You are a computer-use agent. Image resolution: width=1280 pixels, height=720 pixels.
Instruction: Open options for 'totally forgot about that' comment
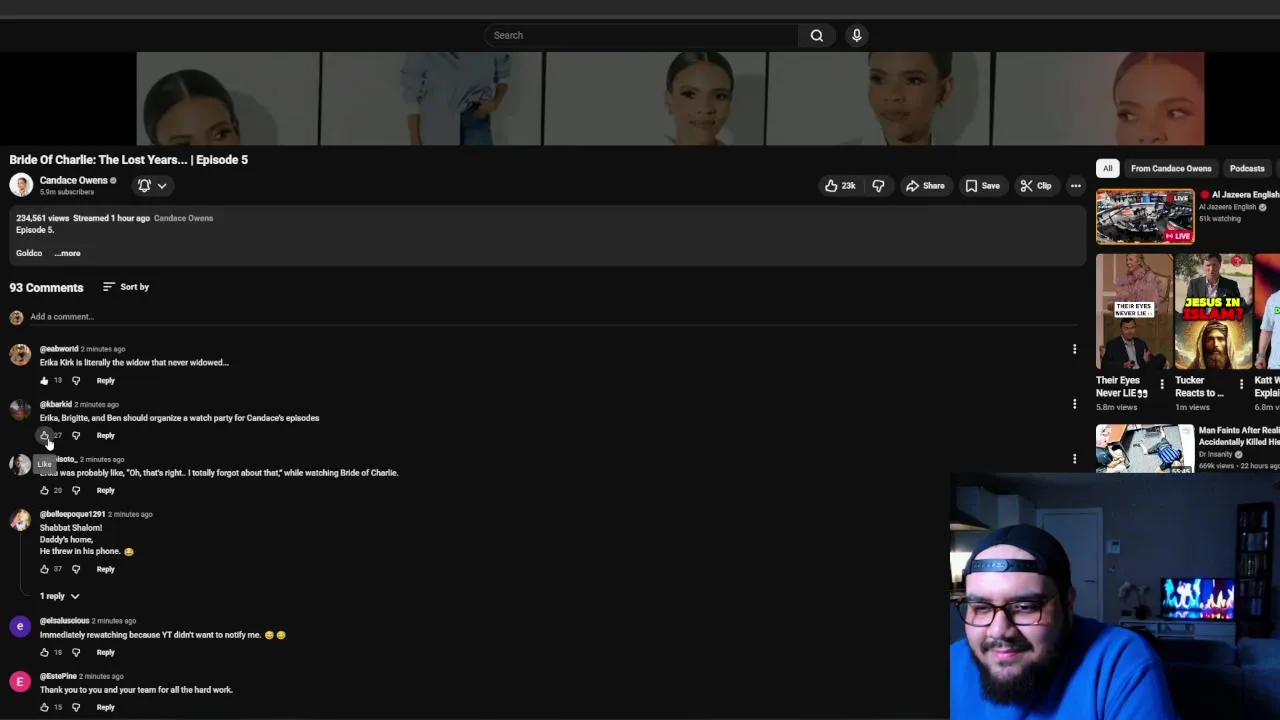(x=1074, y=460)
